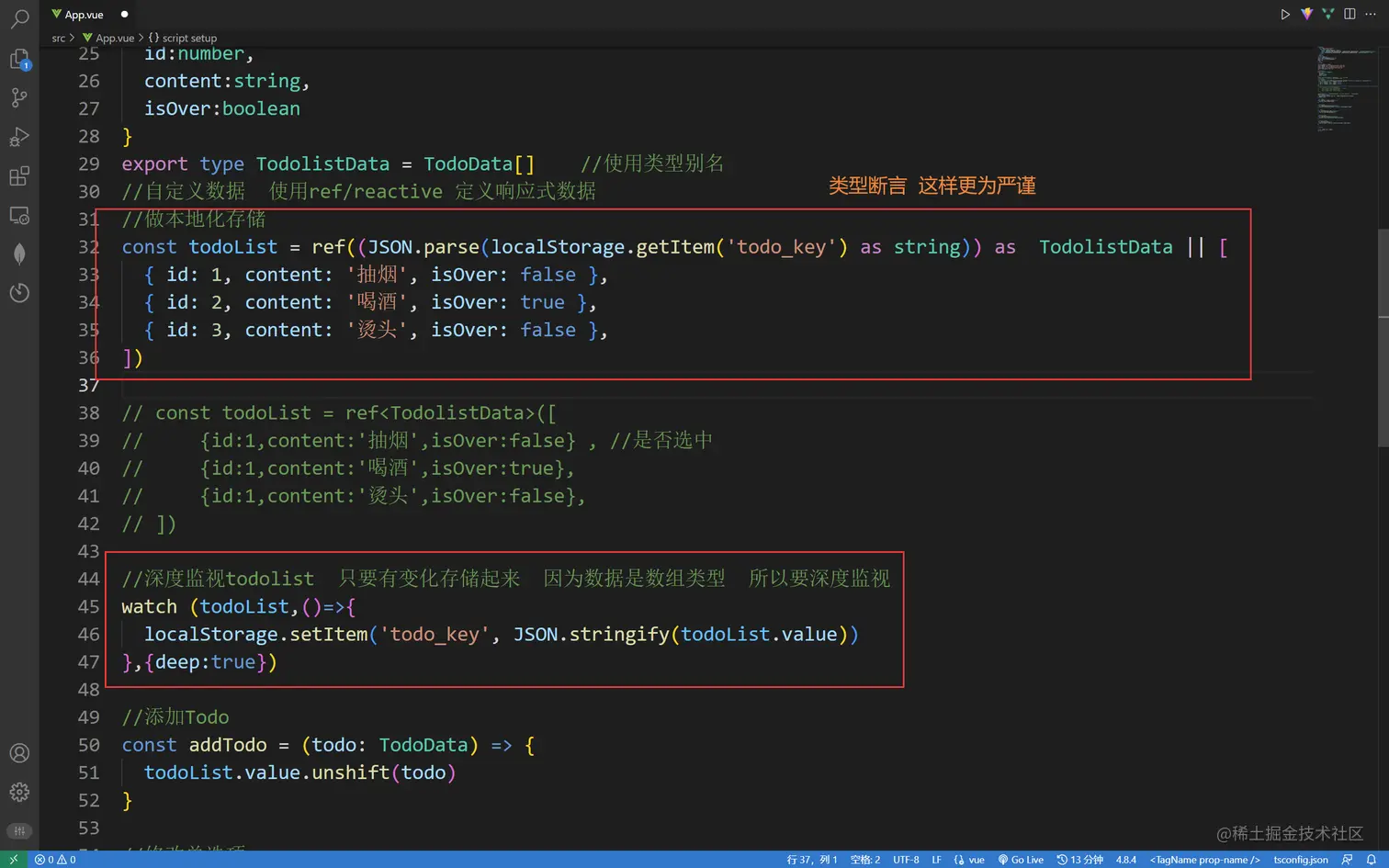Open the Explorer view with badge
The image size is (1389, 868).
pyautogui.click(x=19, y=59)
